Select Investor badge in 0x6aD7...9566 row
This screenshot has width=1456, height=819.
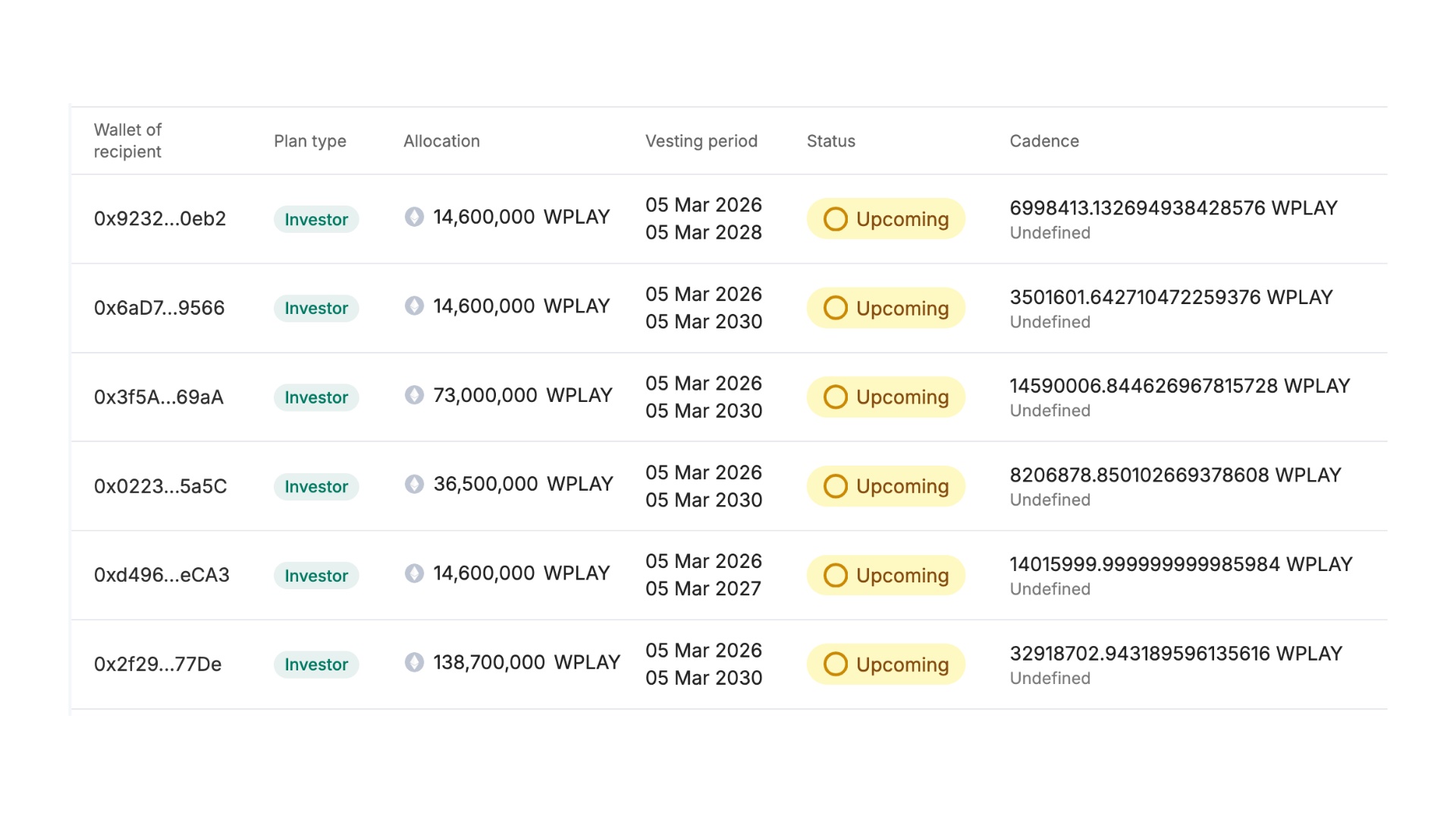316,308
